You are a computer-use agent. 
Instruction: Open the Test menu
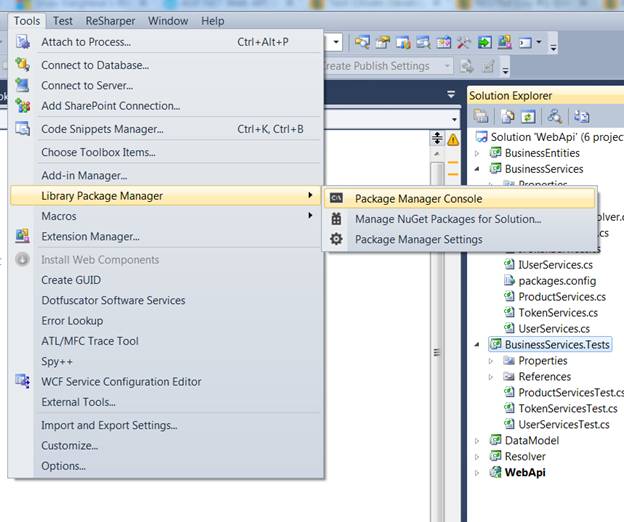[x=63, y=21]
